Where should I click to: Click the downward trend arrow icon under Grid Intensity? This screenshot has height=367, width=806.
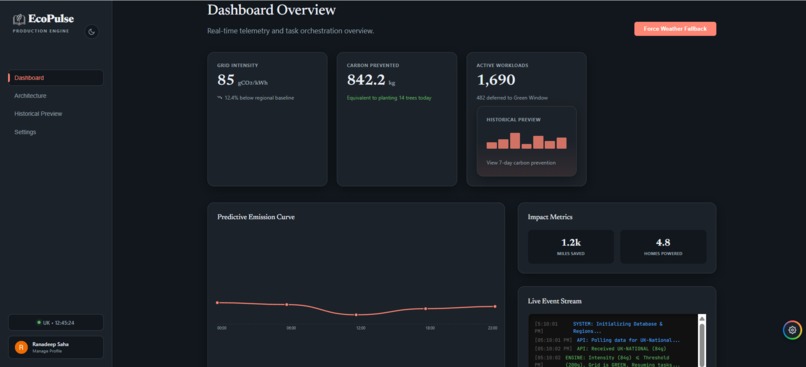point(220,98)
